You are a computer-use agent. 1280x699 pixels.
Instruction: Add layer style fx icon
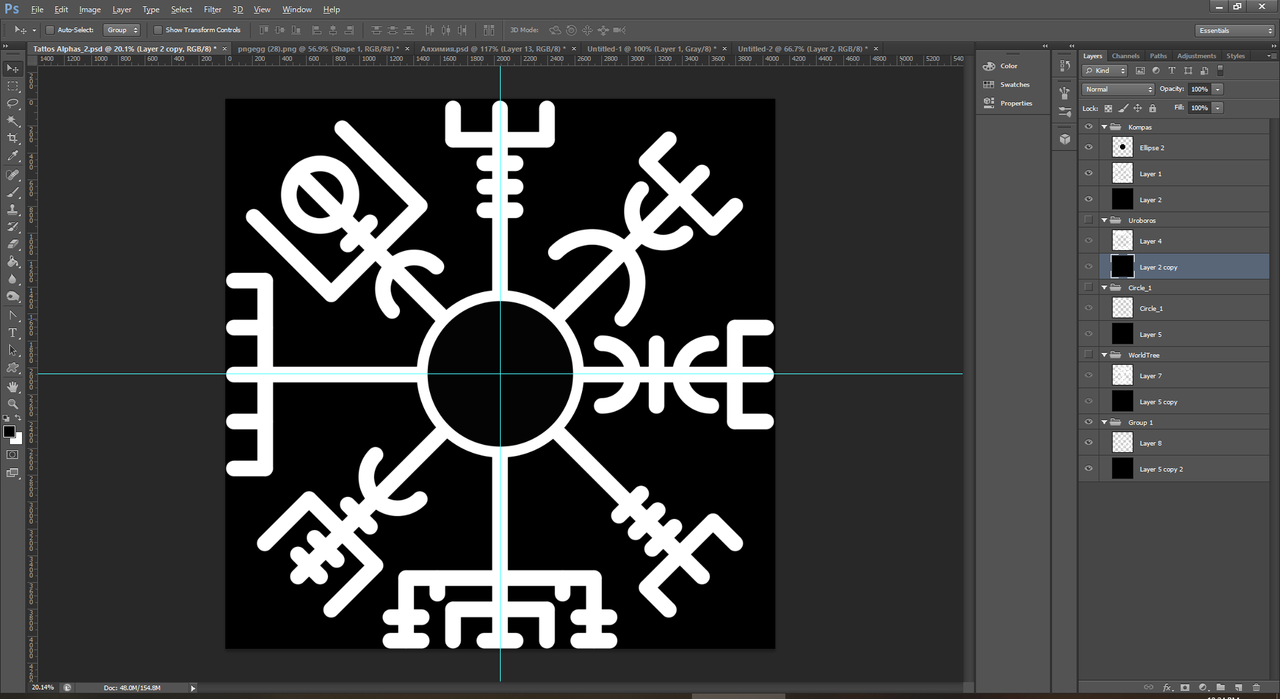tap(1167, 688)
